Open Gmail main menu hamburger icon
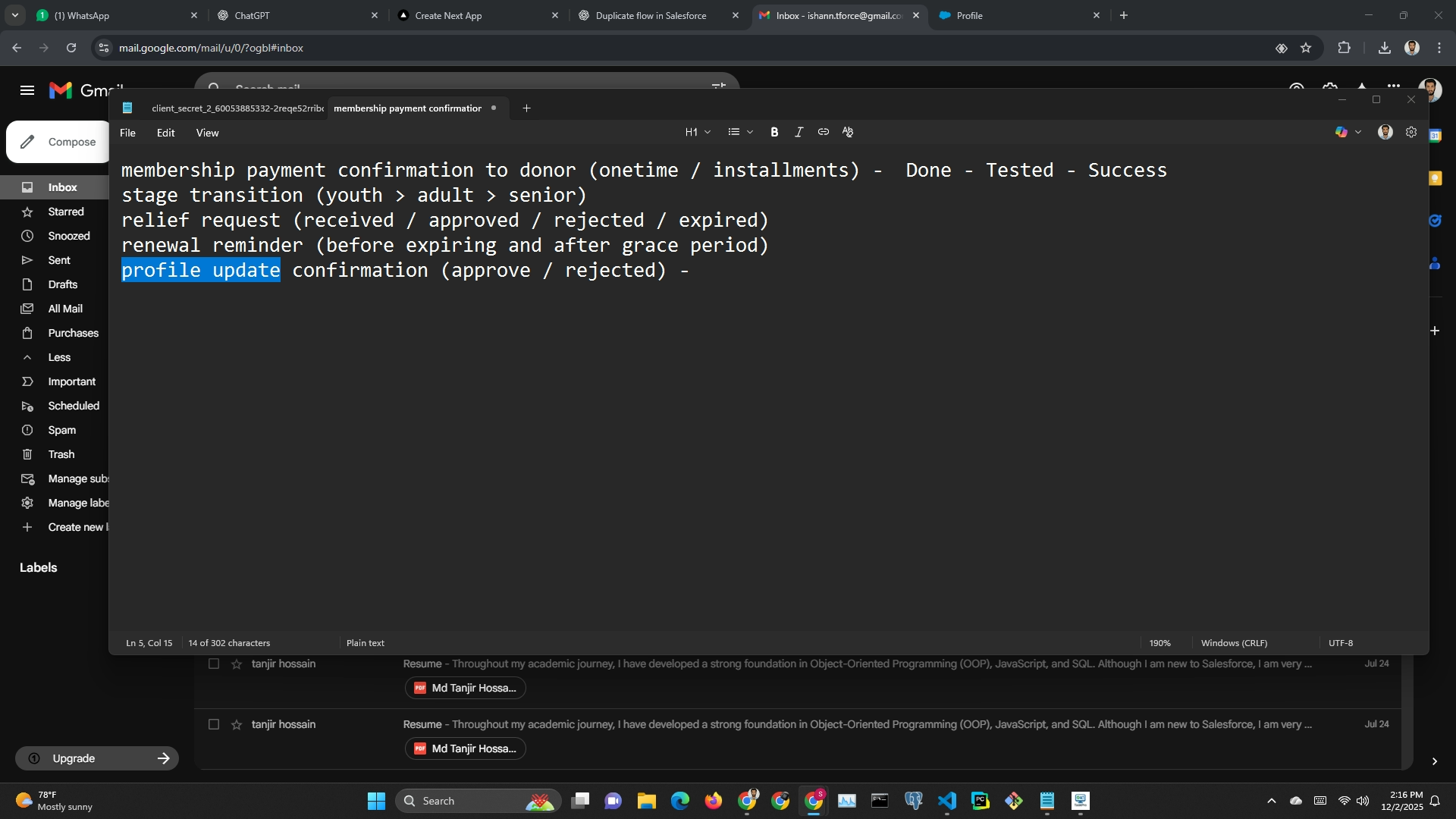The image size is (1456, 819). [x=27, y=90]
